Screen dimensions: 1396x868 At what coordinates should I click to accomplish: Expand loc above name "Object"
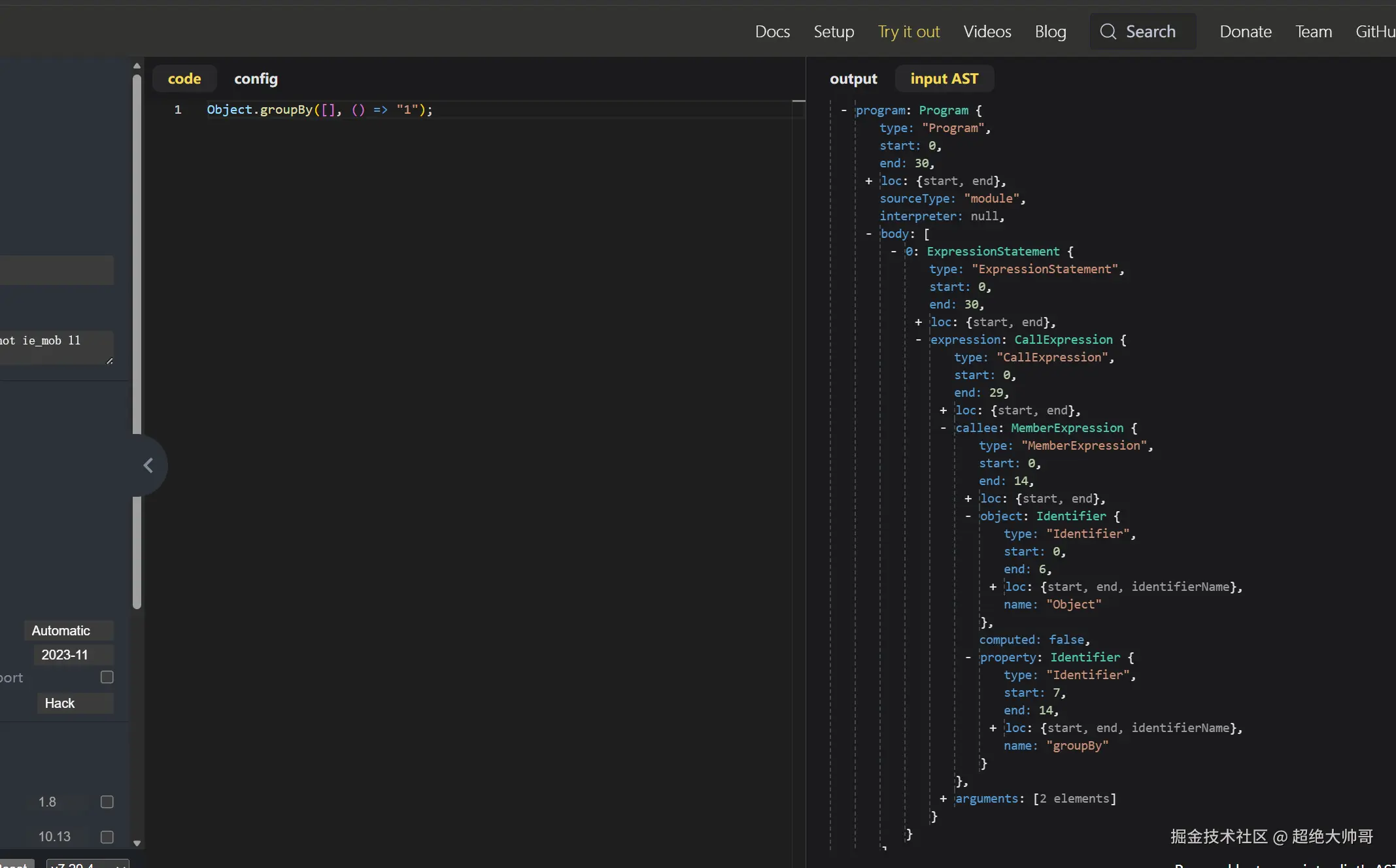pyautogui.click(x=993, y=587)
